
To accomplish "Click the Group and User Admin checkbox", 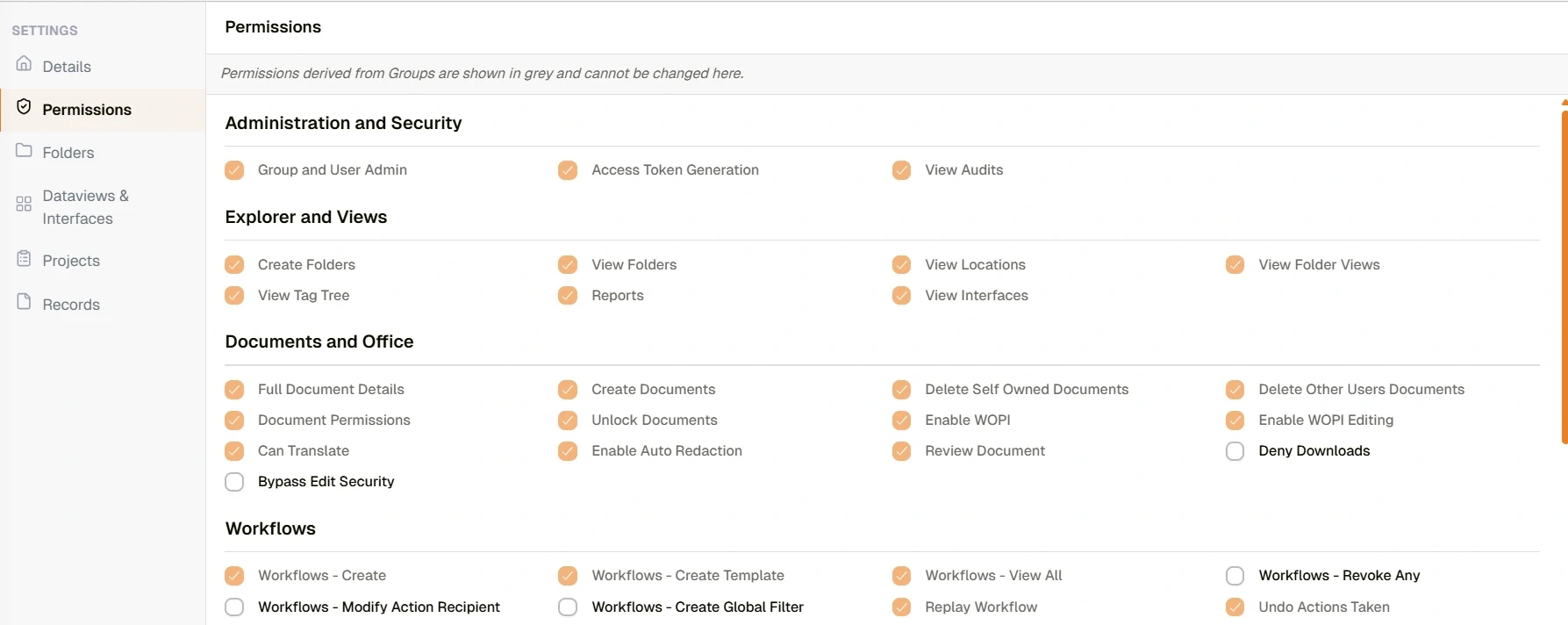I will (x=234, y=170).
